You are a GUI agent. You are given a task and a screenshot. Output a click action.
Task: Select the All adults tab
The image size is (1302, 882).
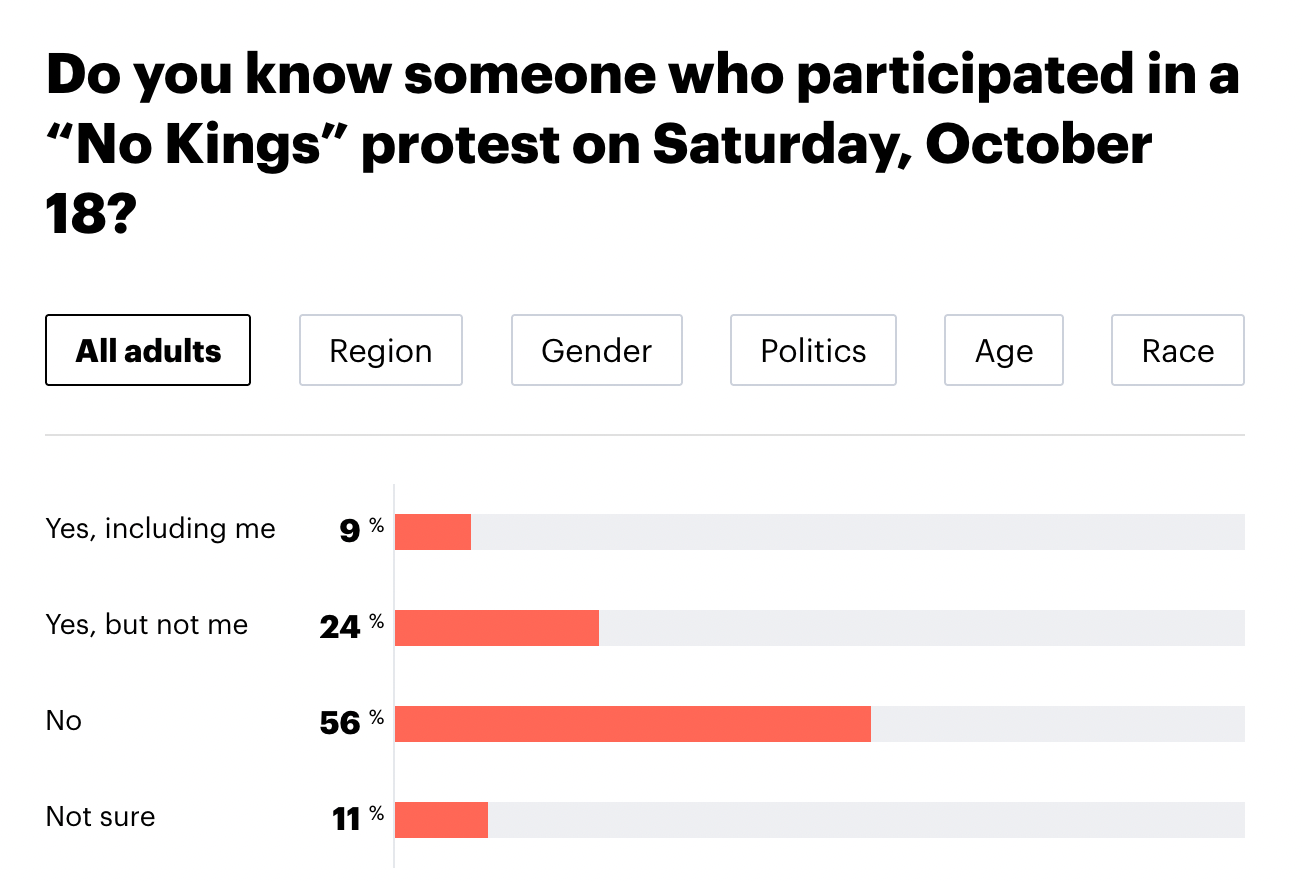(x=148, y=351)
